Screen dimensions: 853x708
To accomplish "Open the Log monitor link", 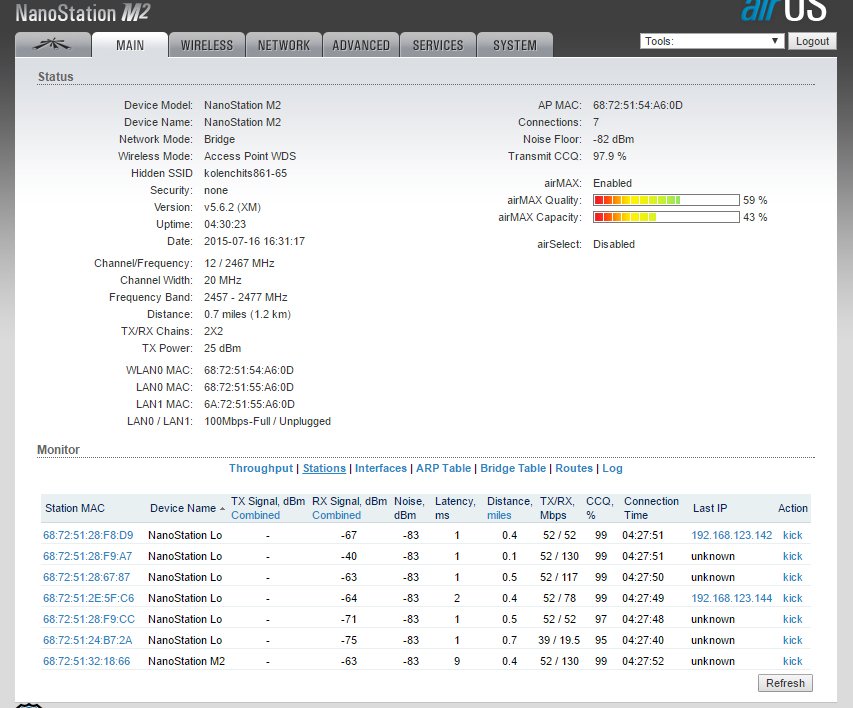I will point(612,468).
